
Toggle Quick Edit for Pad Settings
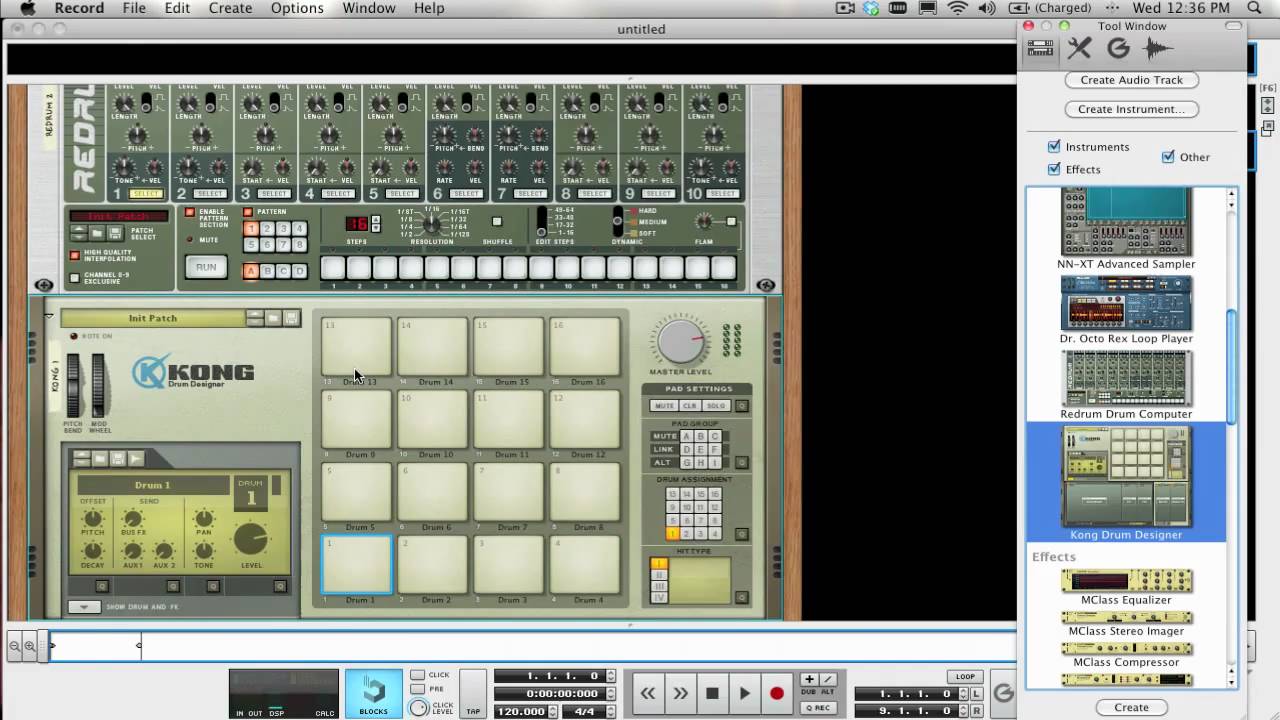click(741, 406)
